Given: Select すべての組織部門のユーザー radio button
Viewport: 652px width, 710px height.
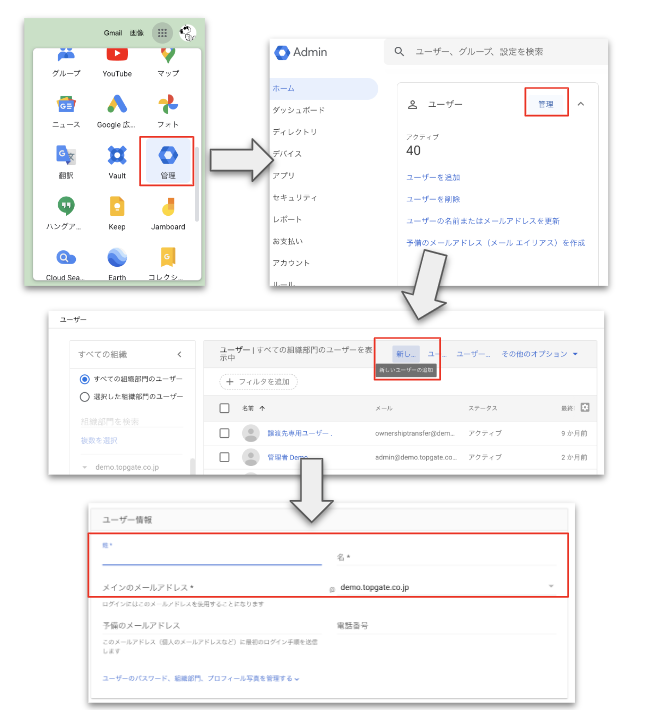Looking at the screenshot, I should point(84,379).
